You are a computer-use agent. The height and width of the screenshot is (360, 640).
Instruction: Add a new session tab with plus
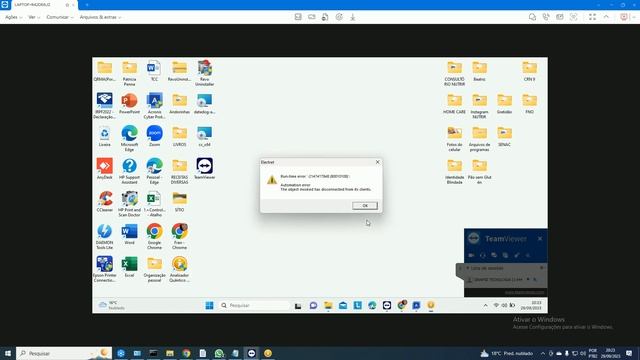pyautogui.click(x=87, y=4)
